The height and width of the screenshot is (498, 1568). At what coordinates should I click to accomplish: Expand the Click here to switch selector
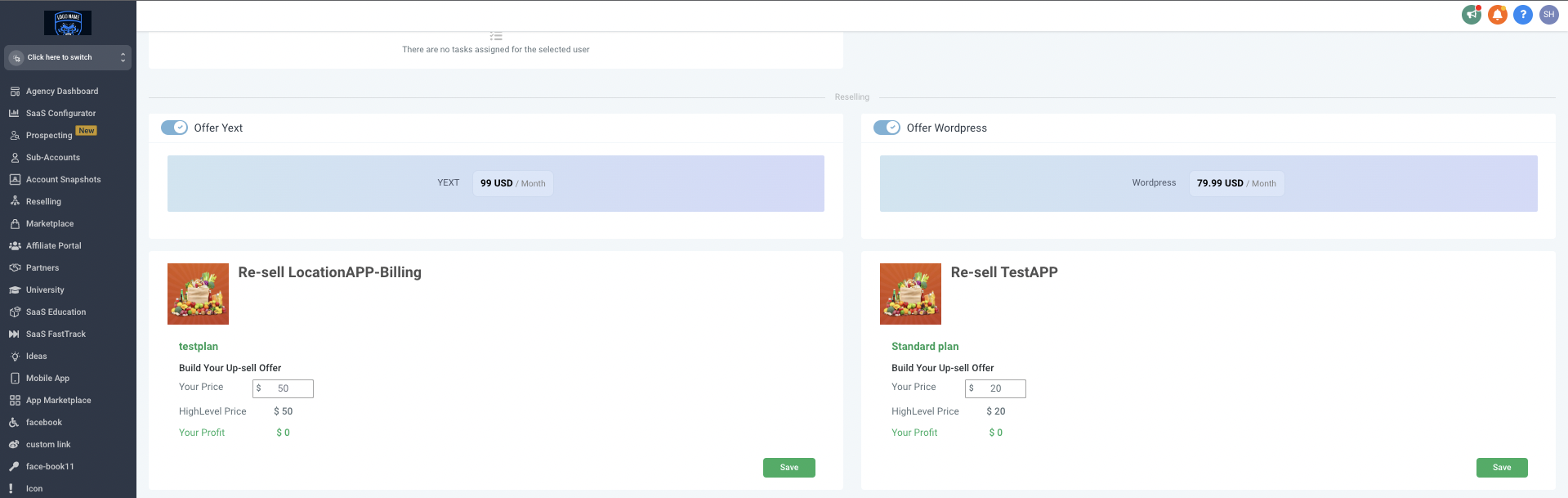68,57
